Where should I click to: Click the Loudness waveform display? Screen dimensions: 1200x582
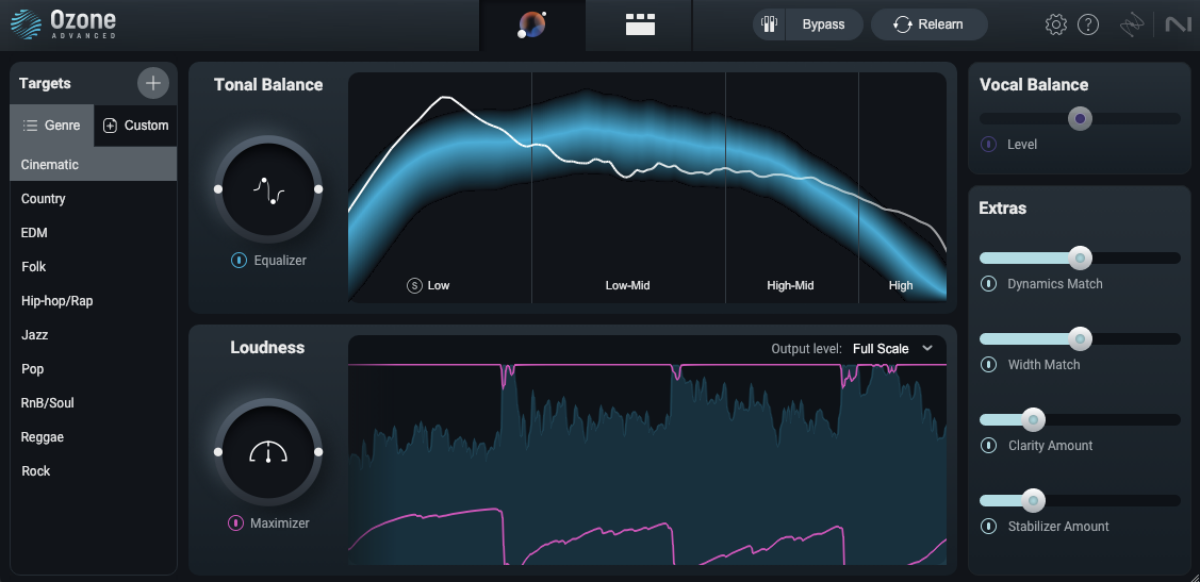(647, 450)
